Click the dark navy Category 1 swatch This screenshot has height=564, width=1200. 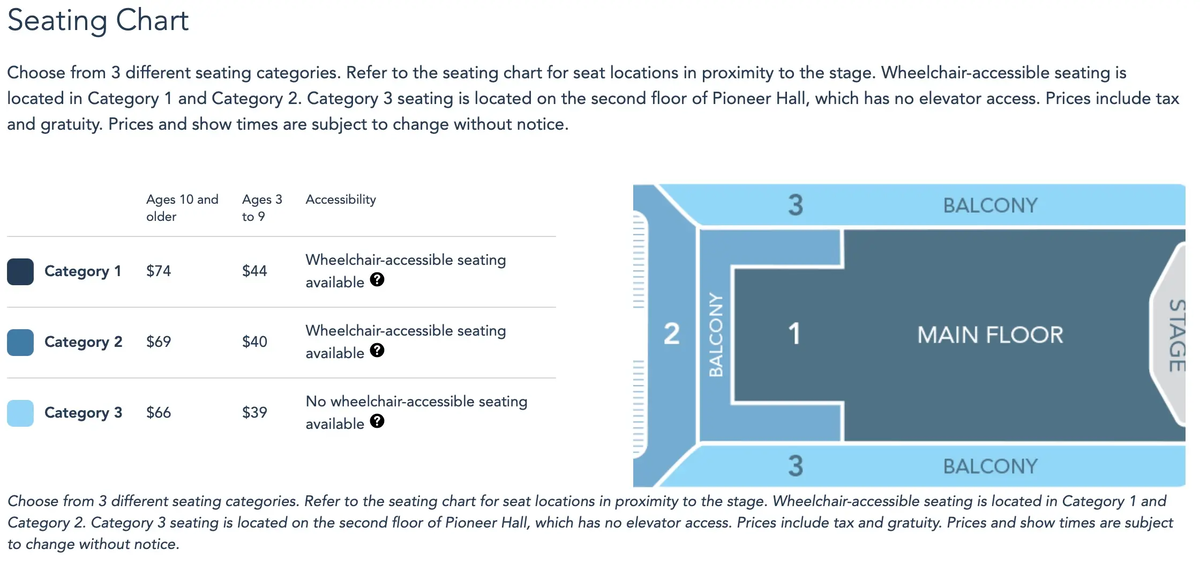click(21, 271)
